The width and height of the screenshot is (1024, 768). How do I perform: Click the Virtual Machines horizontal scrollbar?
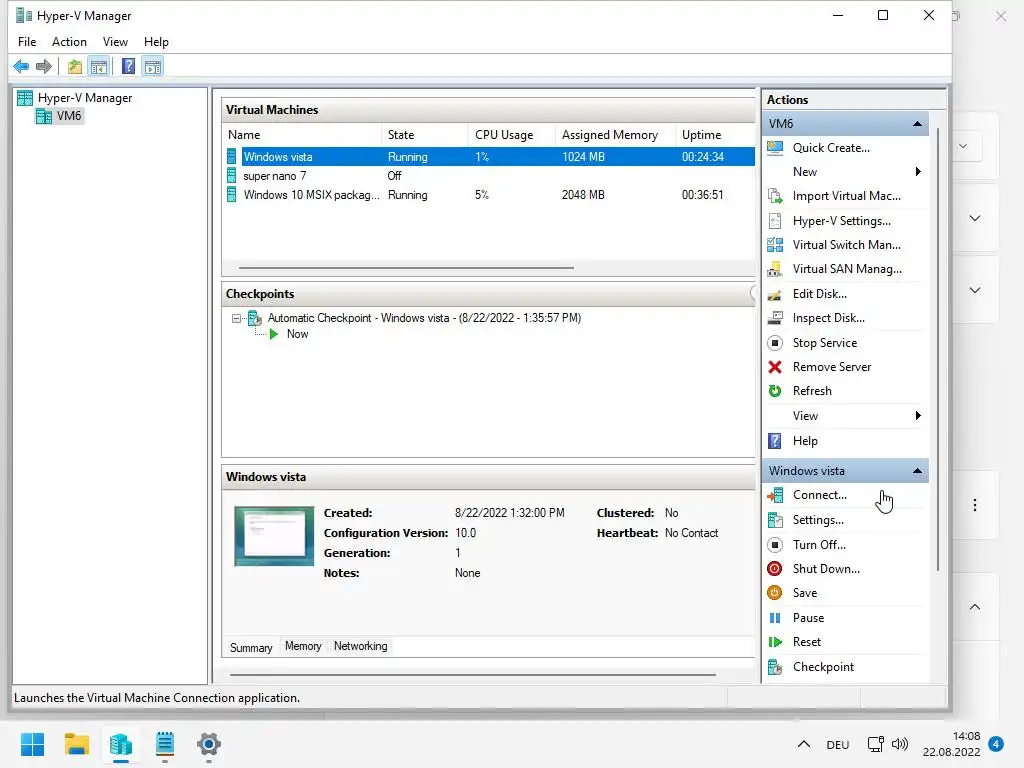406,268
